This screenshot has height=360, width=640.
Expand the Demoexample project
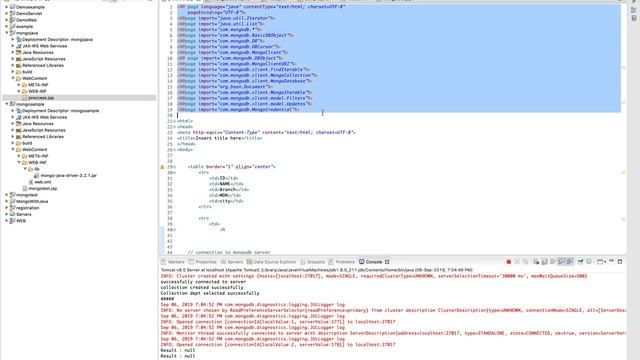7,7
